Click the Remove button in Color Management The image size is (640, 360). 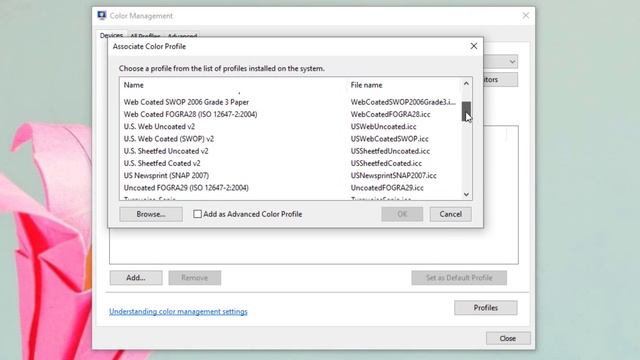click(195, 278)
